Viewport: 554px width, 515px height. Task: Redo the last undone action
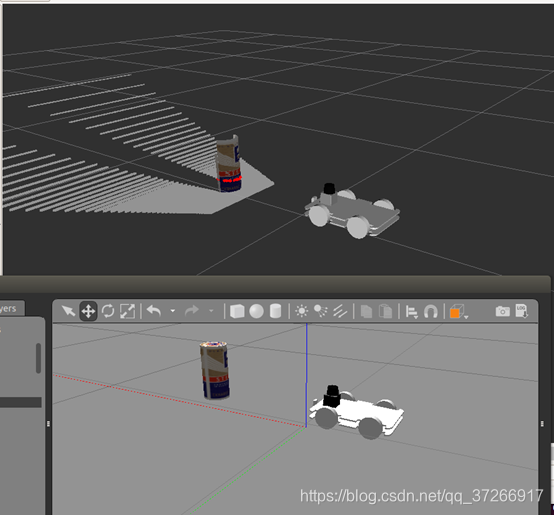(x=192, y=311)
